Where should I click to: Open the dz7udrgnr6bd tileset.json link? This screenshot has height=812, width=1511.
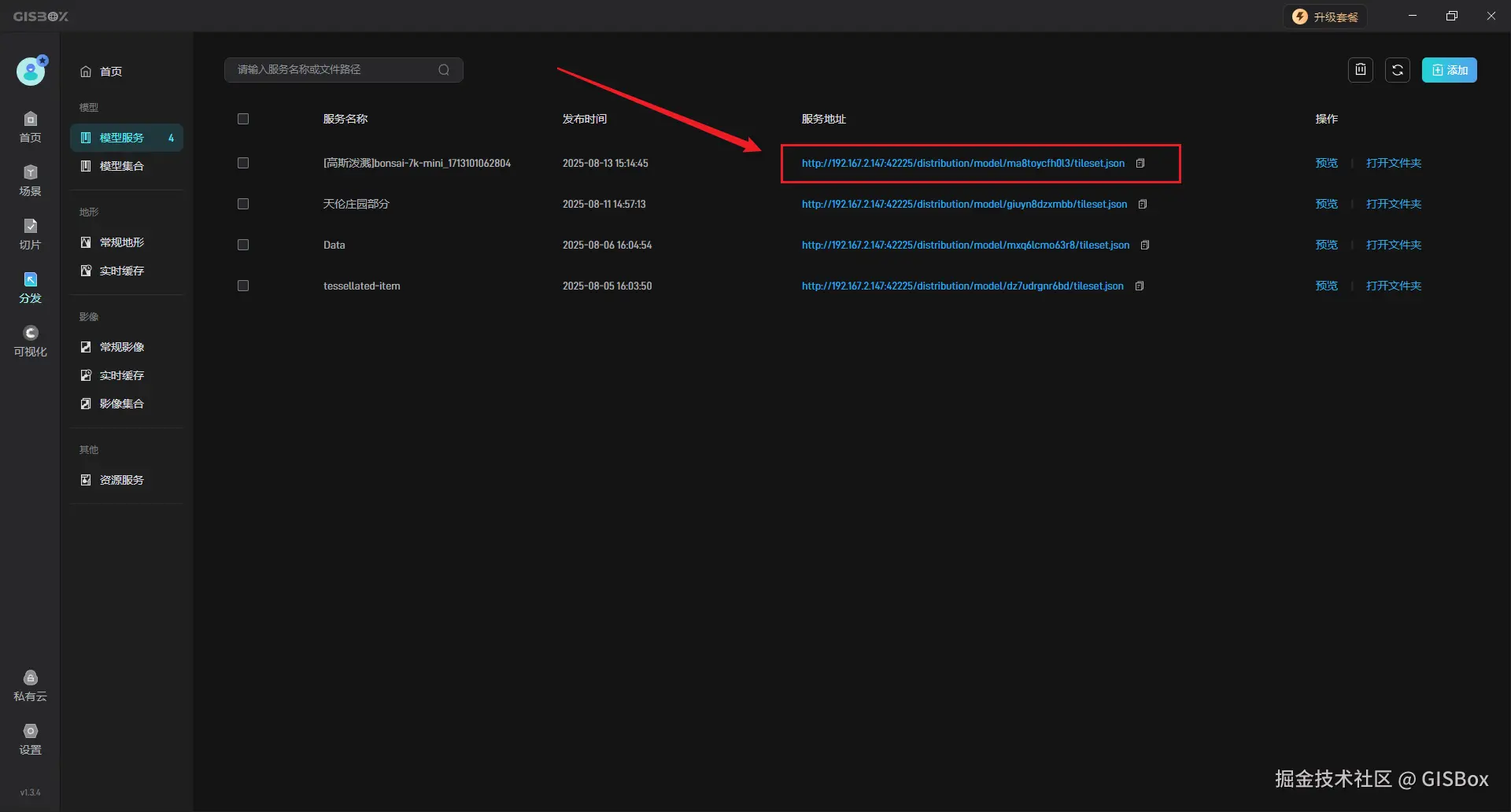[962, 286]
